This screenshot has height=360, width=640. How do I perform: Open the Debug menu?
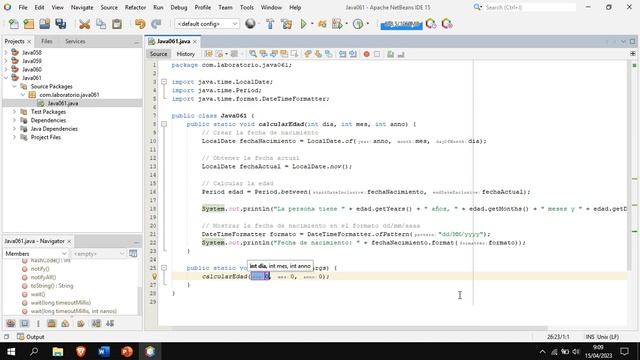(x=179, y=7)
